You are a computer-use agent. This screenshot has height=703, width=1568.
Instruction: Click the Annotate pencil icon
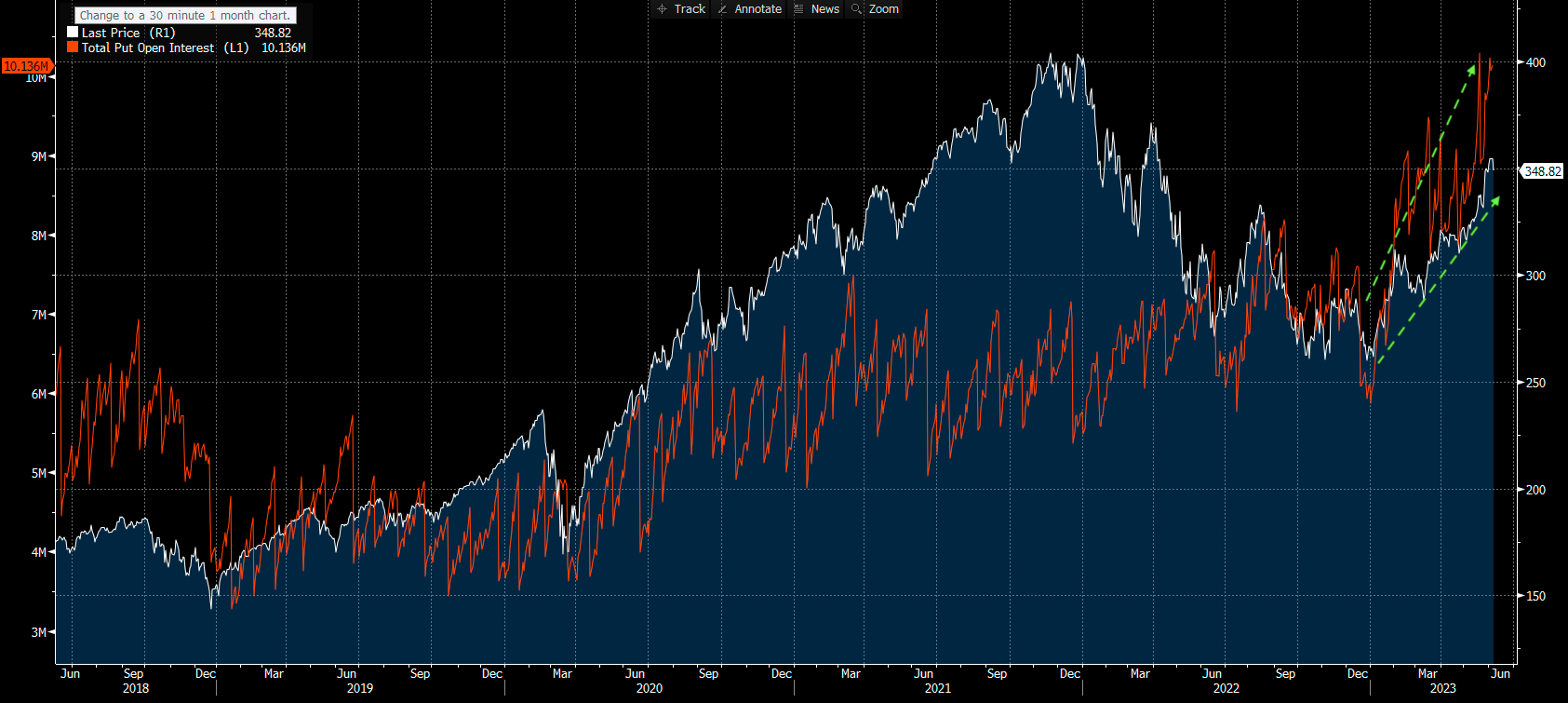point(723,9)
